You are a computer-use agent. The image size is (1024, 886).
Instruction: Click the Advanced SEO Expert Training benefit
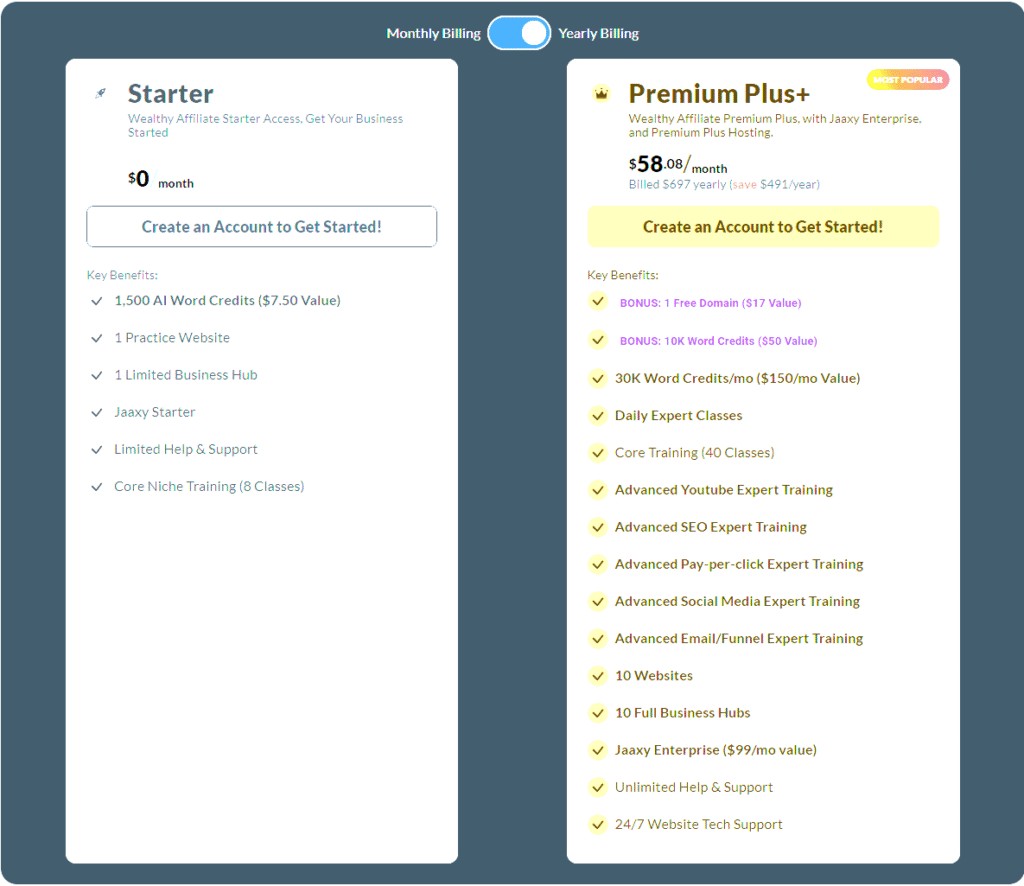(x=711, y=527)
